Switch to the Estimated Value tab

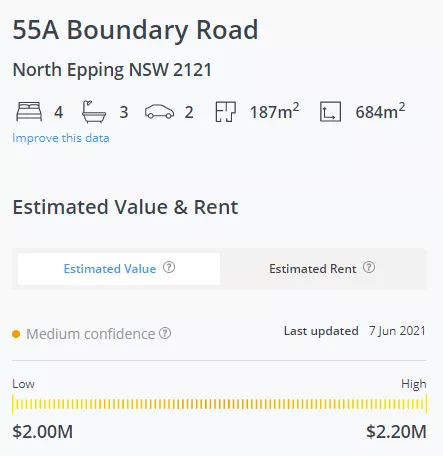tap(119, 269)
